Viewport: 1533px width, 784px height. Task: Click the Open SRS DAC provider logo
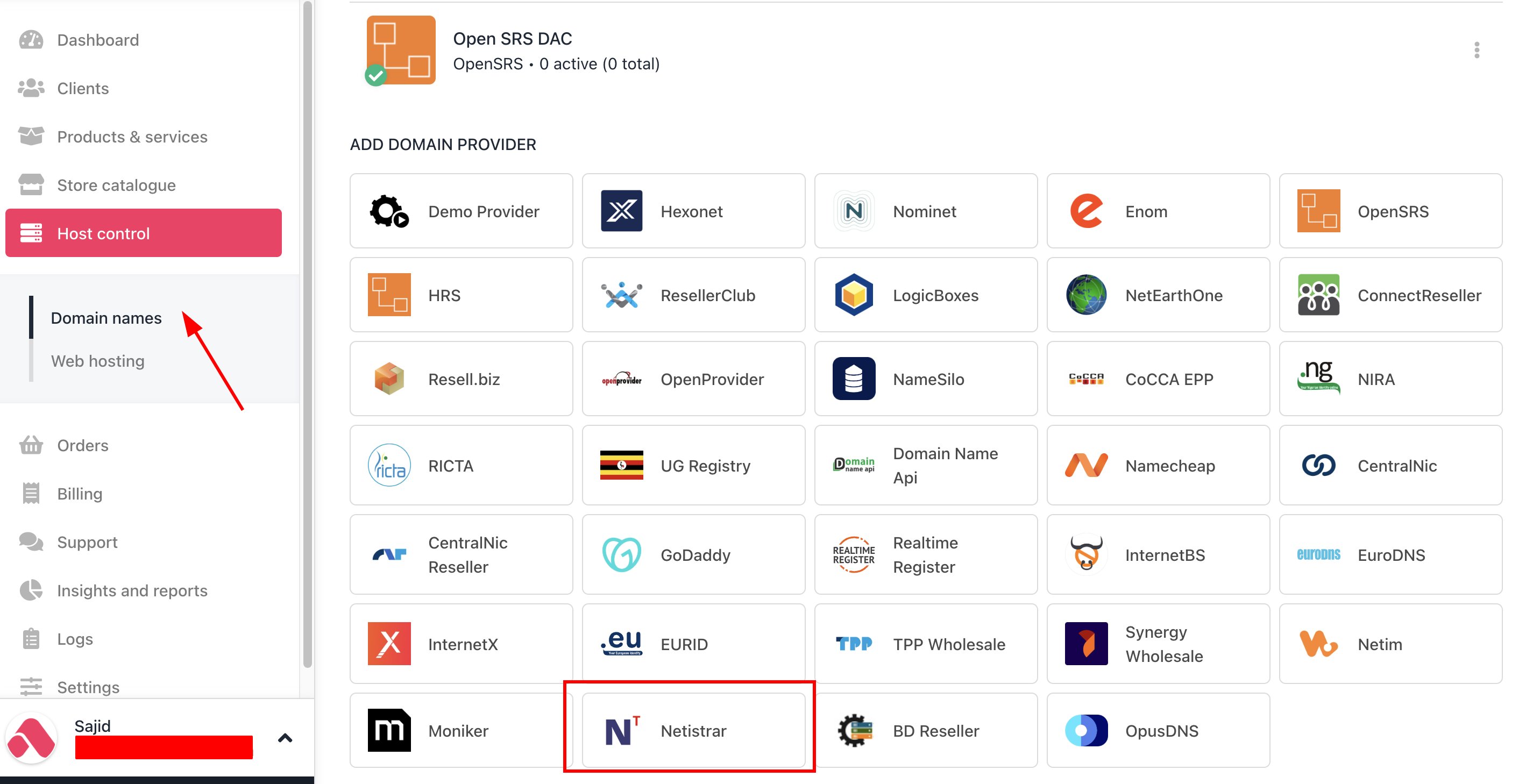[x=401, y=50]
